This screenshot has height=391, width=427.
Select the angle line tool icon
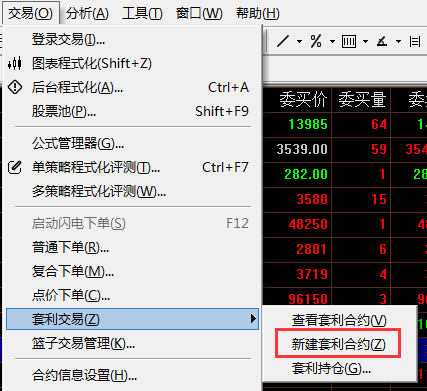pos(382,42)
